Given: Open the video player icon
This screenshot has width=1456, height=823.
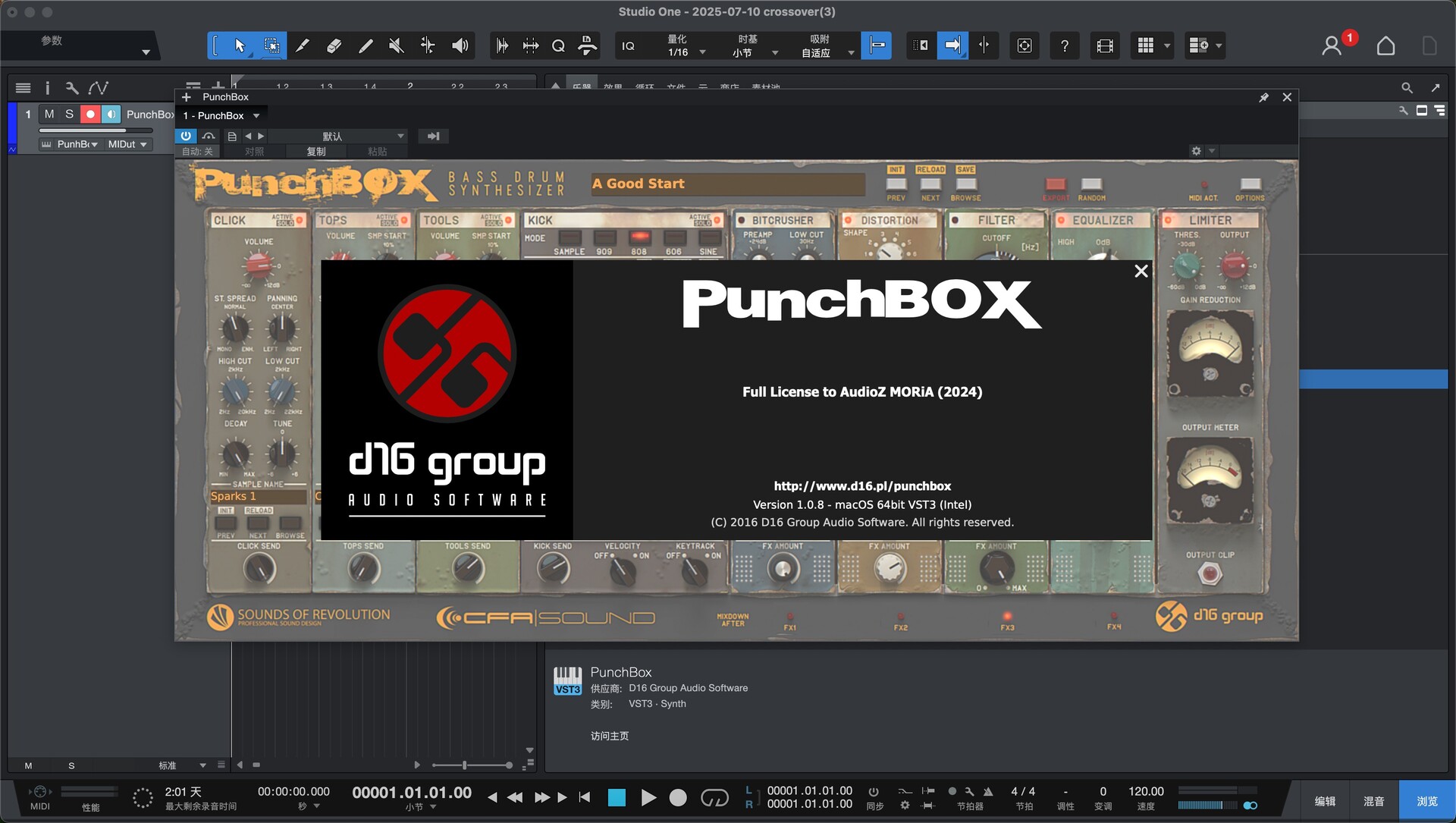Looking at the screenshot, I should point(1105,46).
